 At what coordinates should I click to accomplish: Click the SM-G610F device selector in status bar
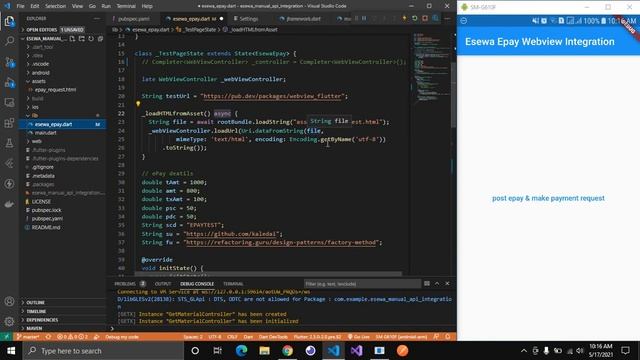401,337
